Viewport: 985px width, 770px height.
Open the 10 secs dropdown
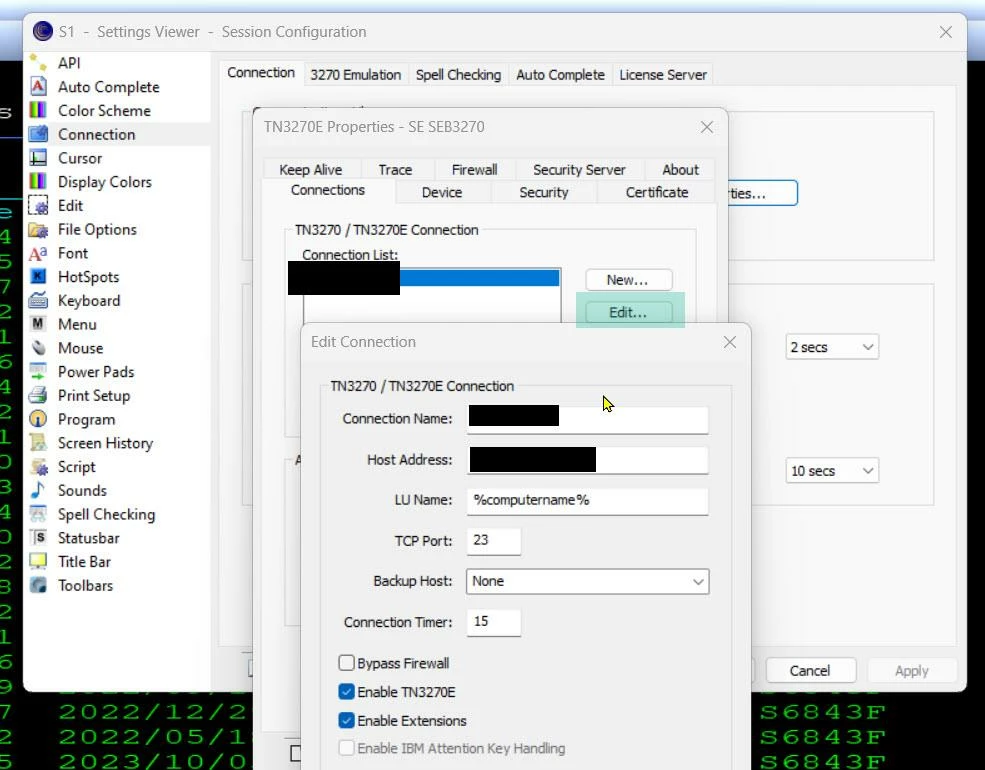pos(832,471)
